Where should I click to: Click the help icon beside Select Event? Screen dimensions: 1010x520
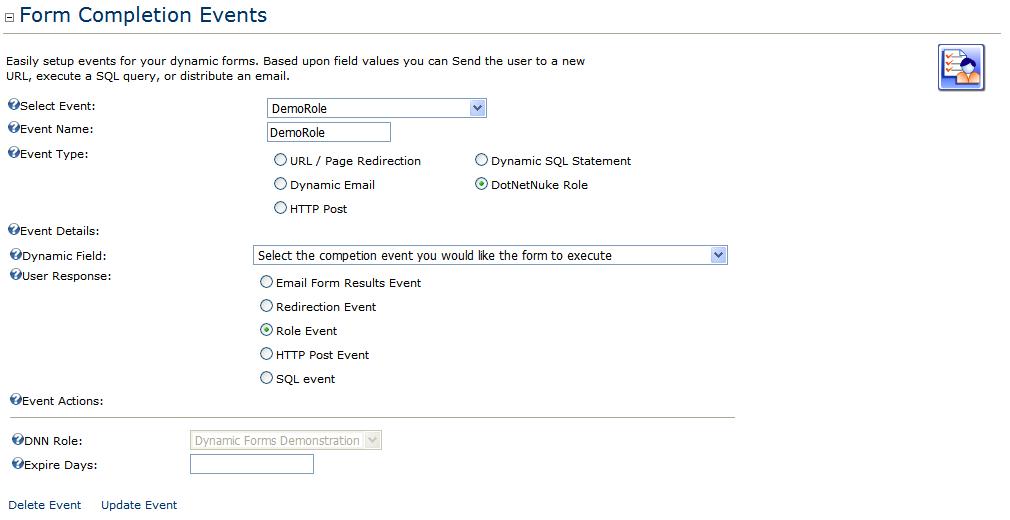click(14, 104)
